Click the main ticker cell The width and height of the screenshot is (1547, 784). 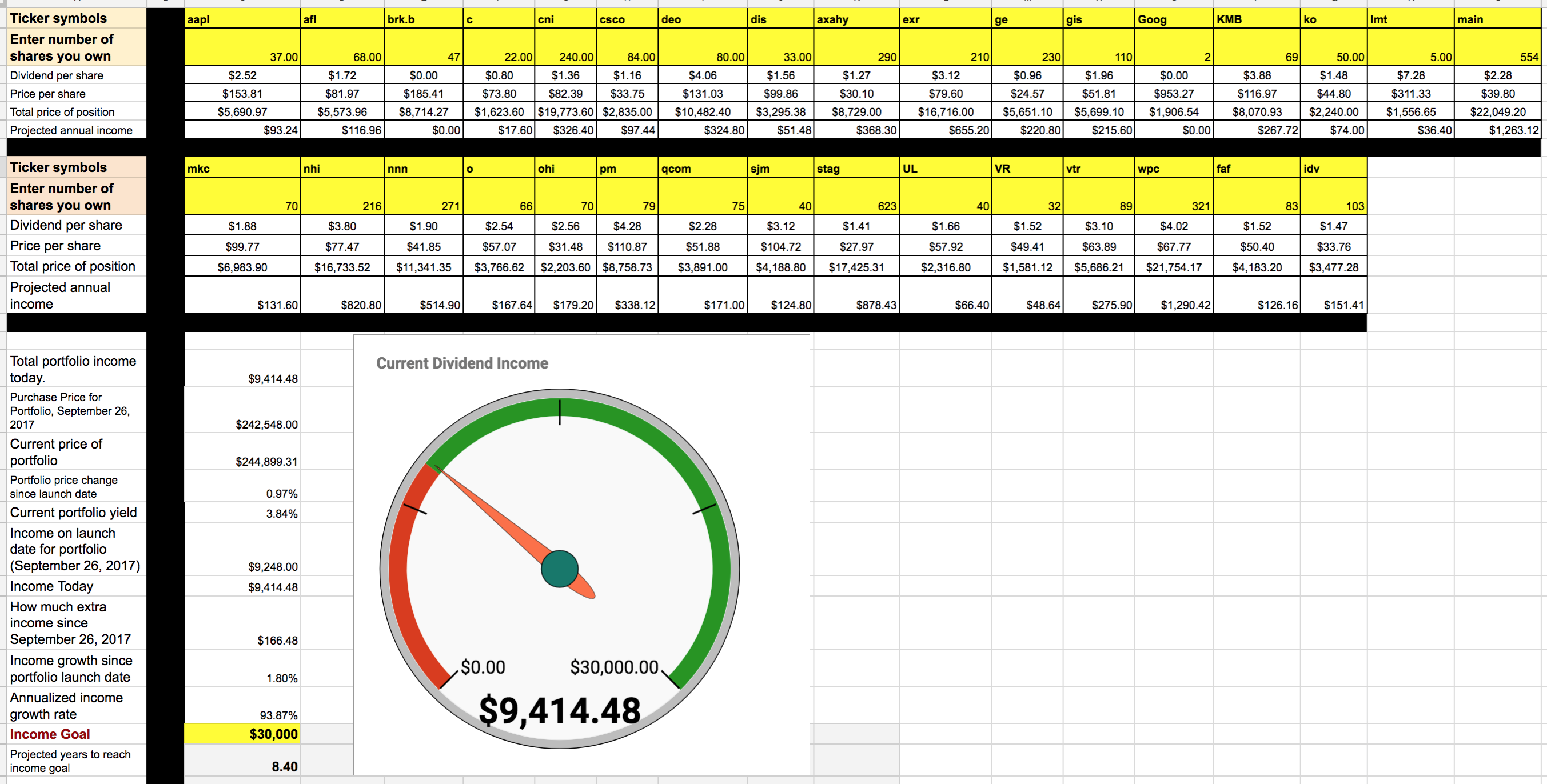coord(1497,19)
